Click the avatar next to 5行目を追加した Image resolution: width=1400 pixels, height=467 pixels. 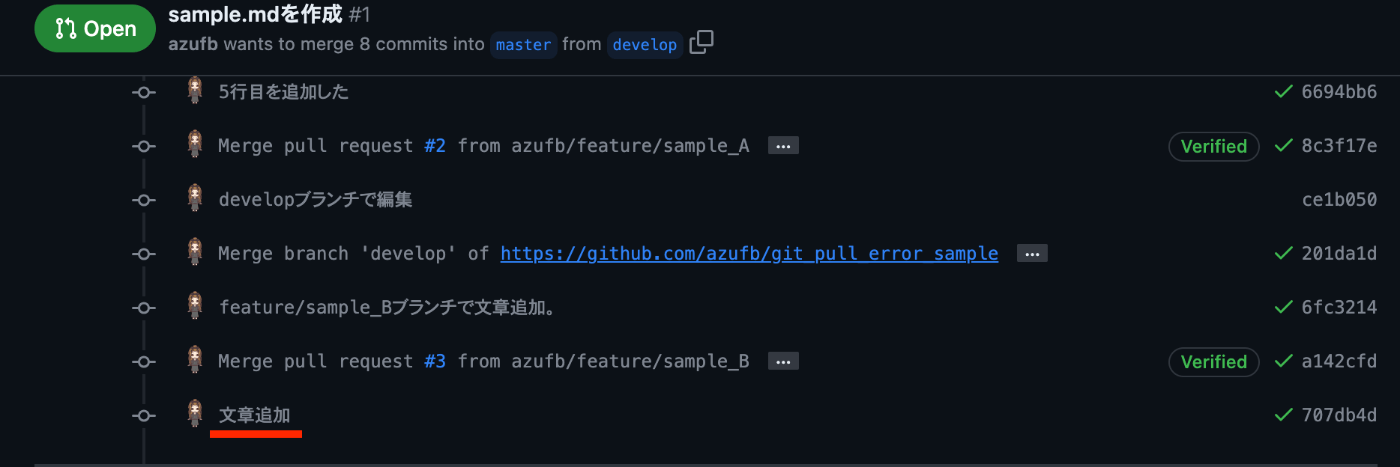coord(195,90)
